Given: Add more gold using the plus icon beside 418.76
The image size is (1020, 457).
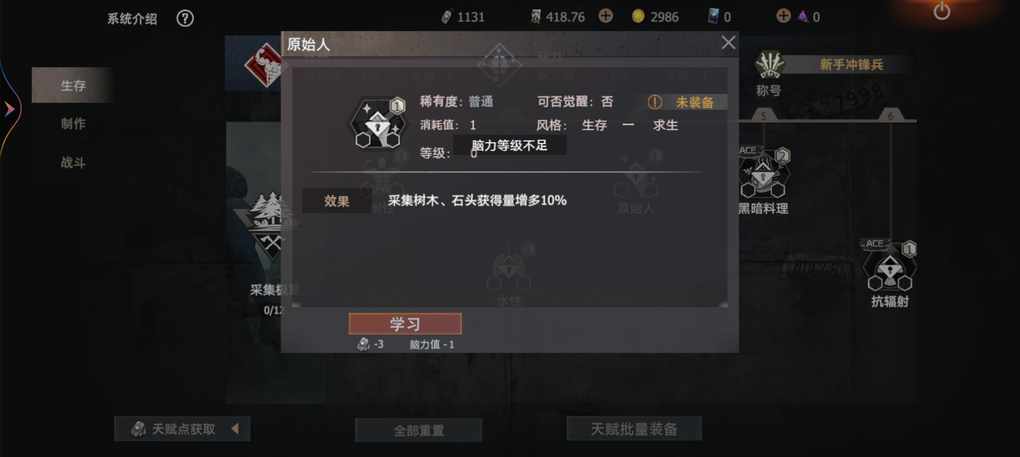Looking at the screenshot, I should click(606, 16).
